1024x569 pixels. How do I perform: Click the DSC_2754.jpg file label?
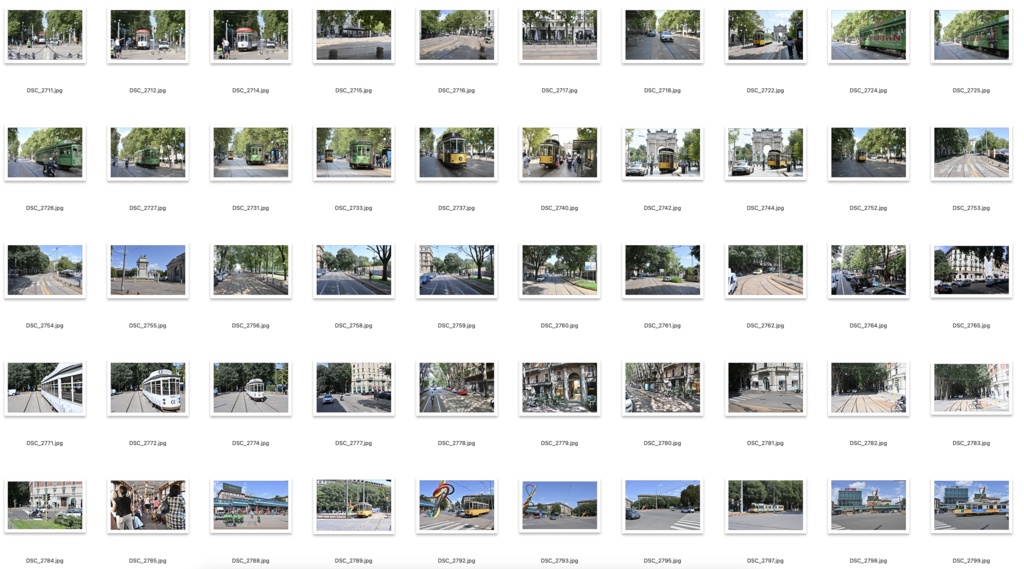coord(45,325)
